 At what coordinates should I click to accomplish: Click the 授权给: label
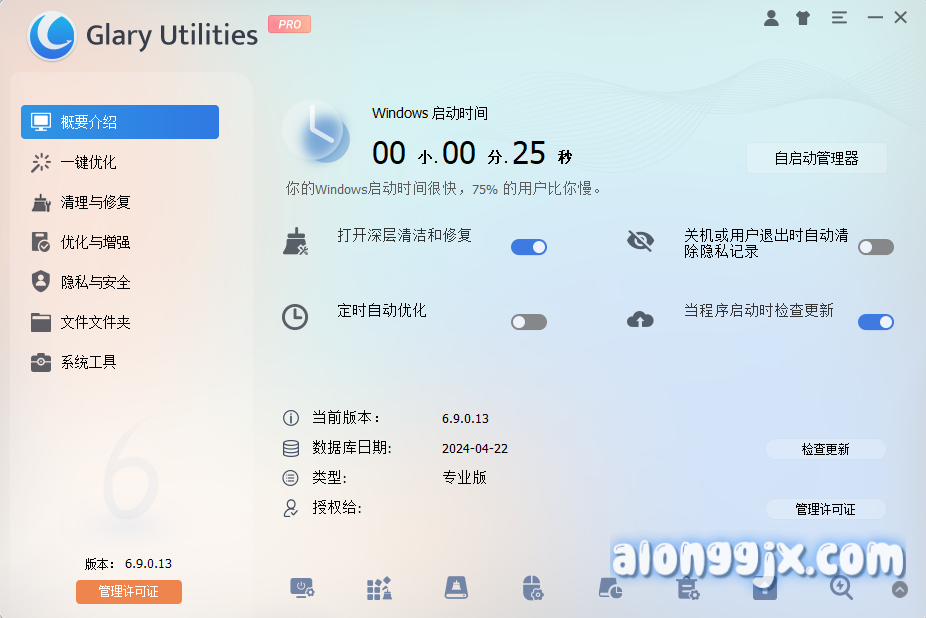click(x=337, y=508)
